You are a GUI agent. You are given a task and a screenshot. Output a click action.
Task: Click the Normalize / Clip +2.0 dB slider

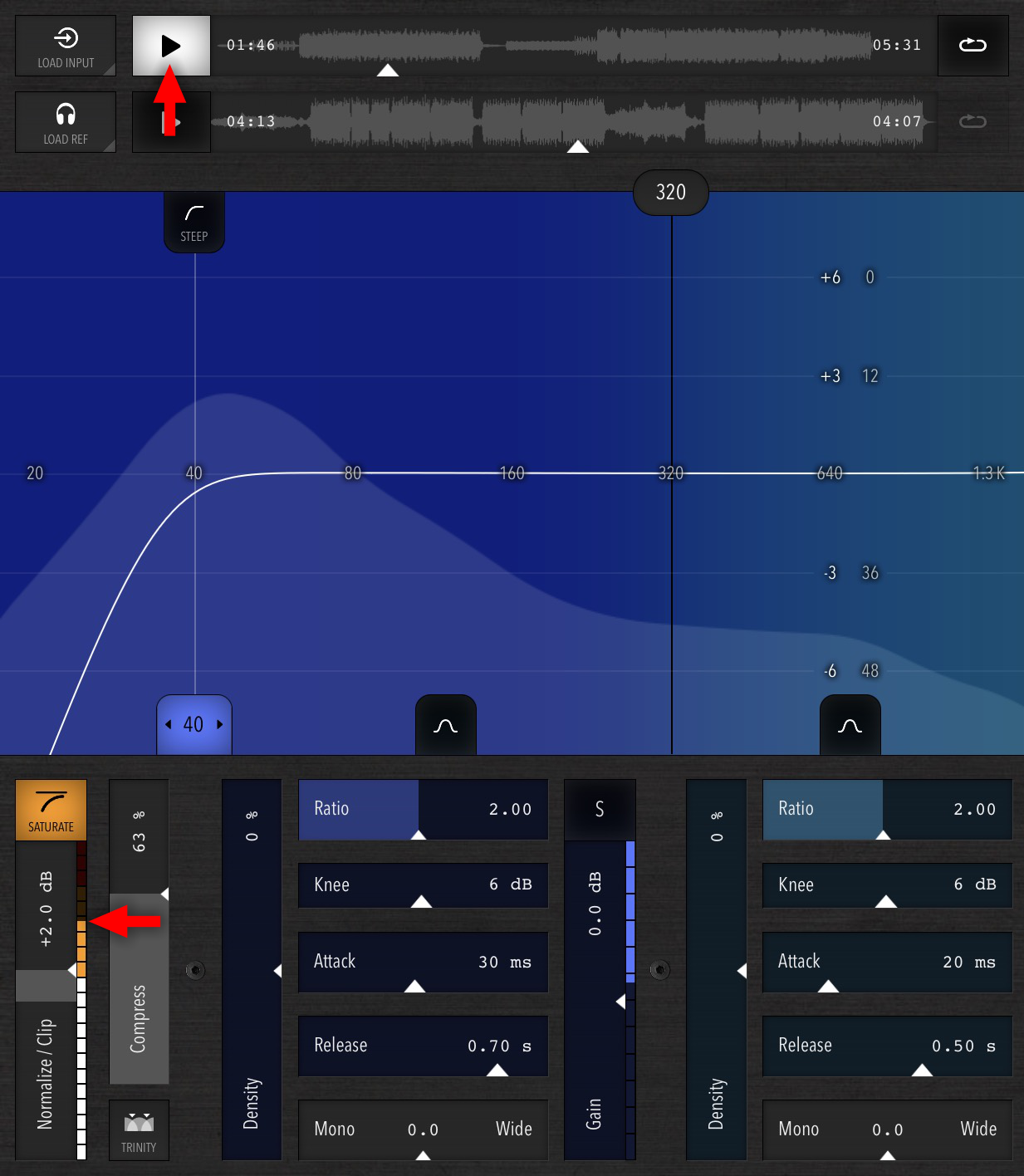click(x=46, y=1001)
